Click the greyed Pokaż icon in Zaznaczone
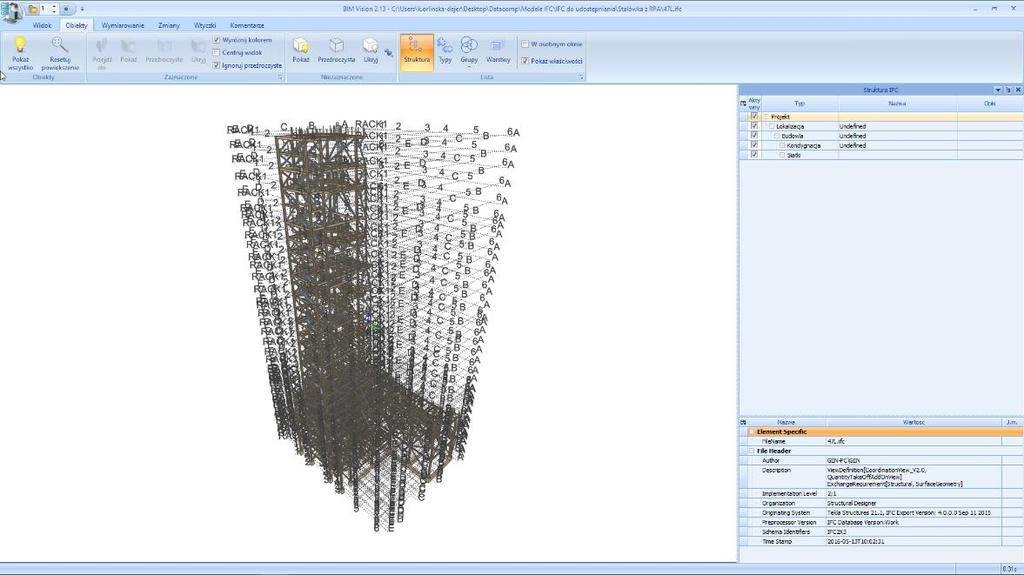1024x575 pixels. coord(128,45)
